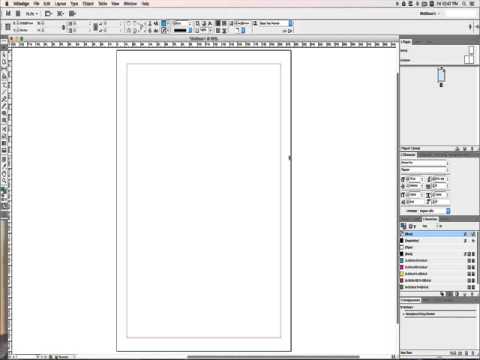Switch to the Pages panel tab
Image resolution: width=480 pixels, height=360 pixels.
tap(406, 42)
